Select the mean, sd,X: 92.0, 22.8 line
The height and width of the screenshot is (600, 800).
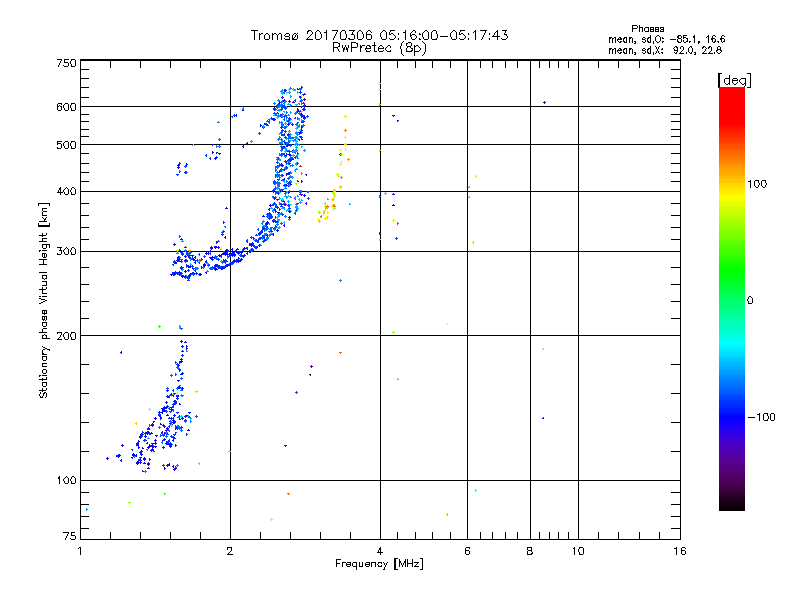665,50
